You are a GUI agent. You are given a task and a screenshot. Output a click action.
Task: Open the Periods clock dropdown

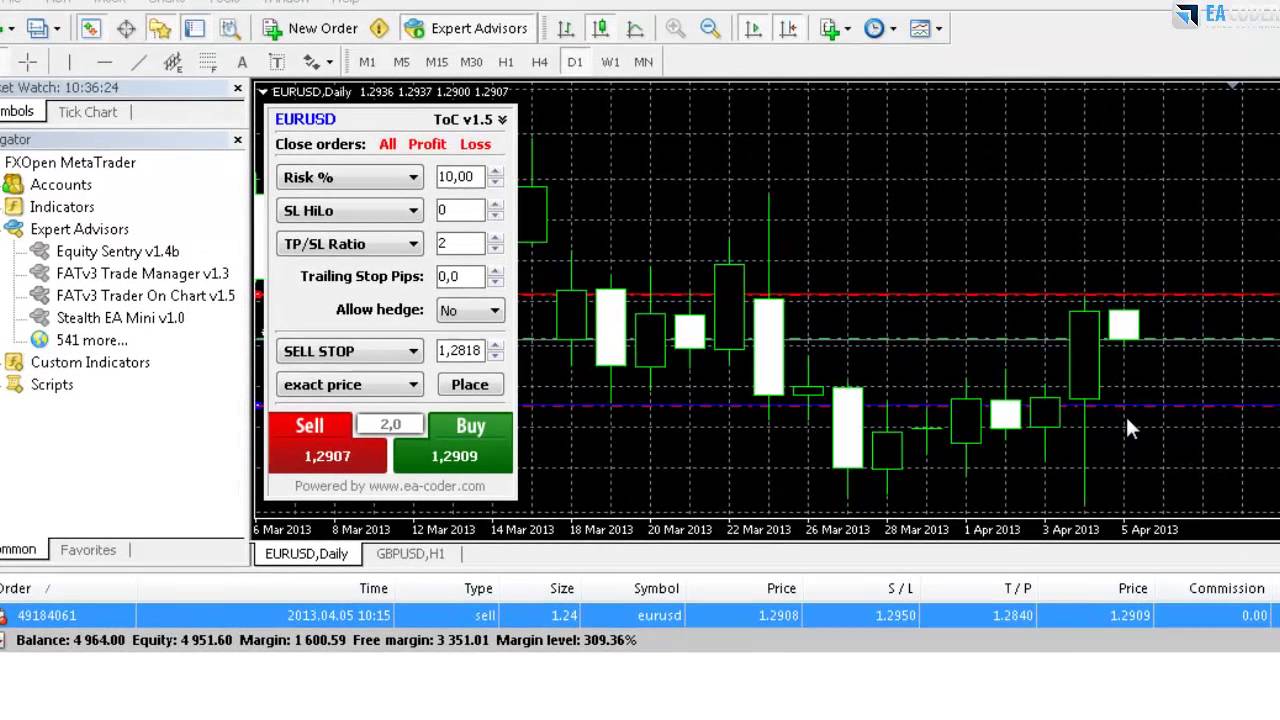coord(880,29)
